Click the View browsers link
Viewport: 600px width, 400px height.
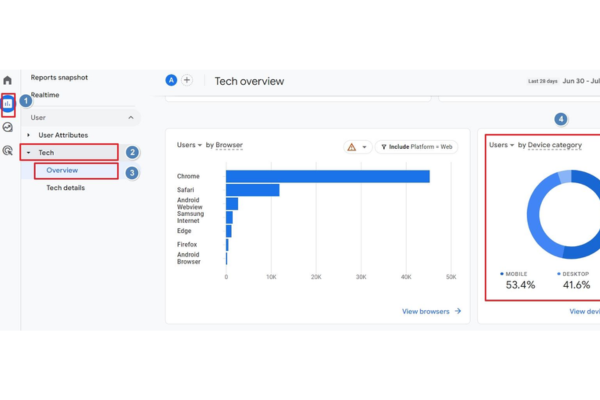click(426, 312)
